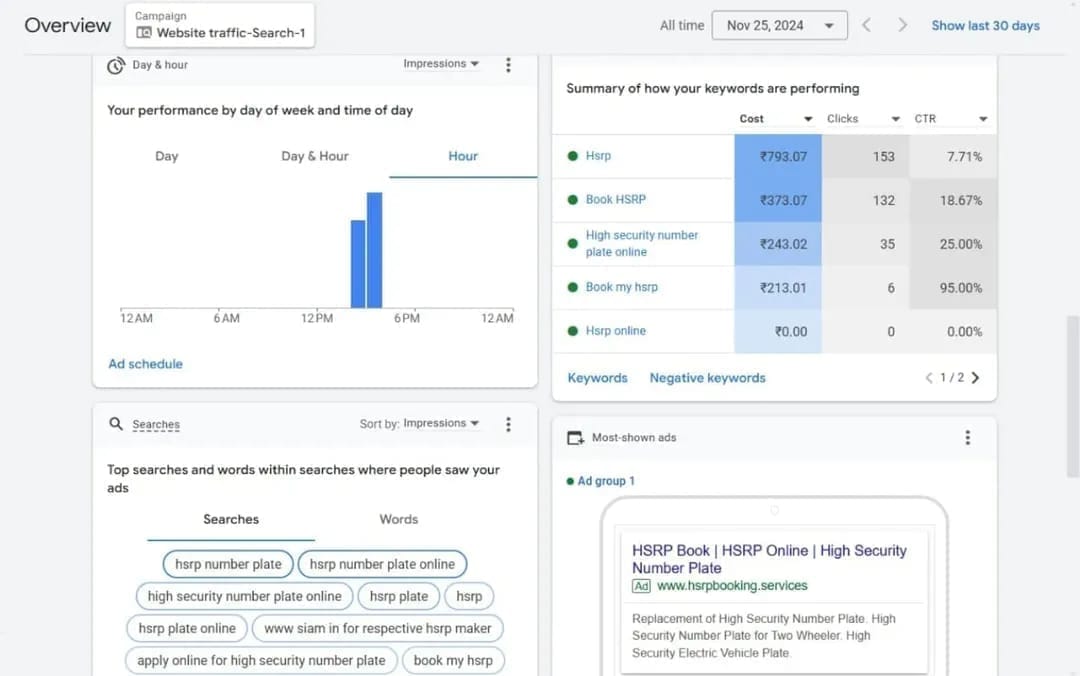Click green status dot beside Hsrp keyword
This screenshot has height=676, width=1080.
click(573, 156)
